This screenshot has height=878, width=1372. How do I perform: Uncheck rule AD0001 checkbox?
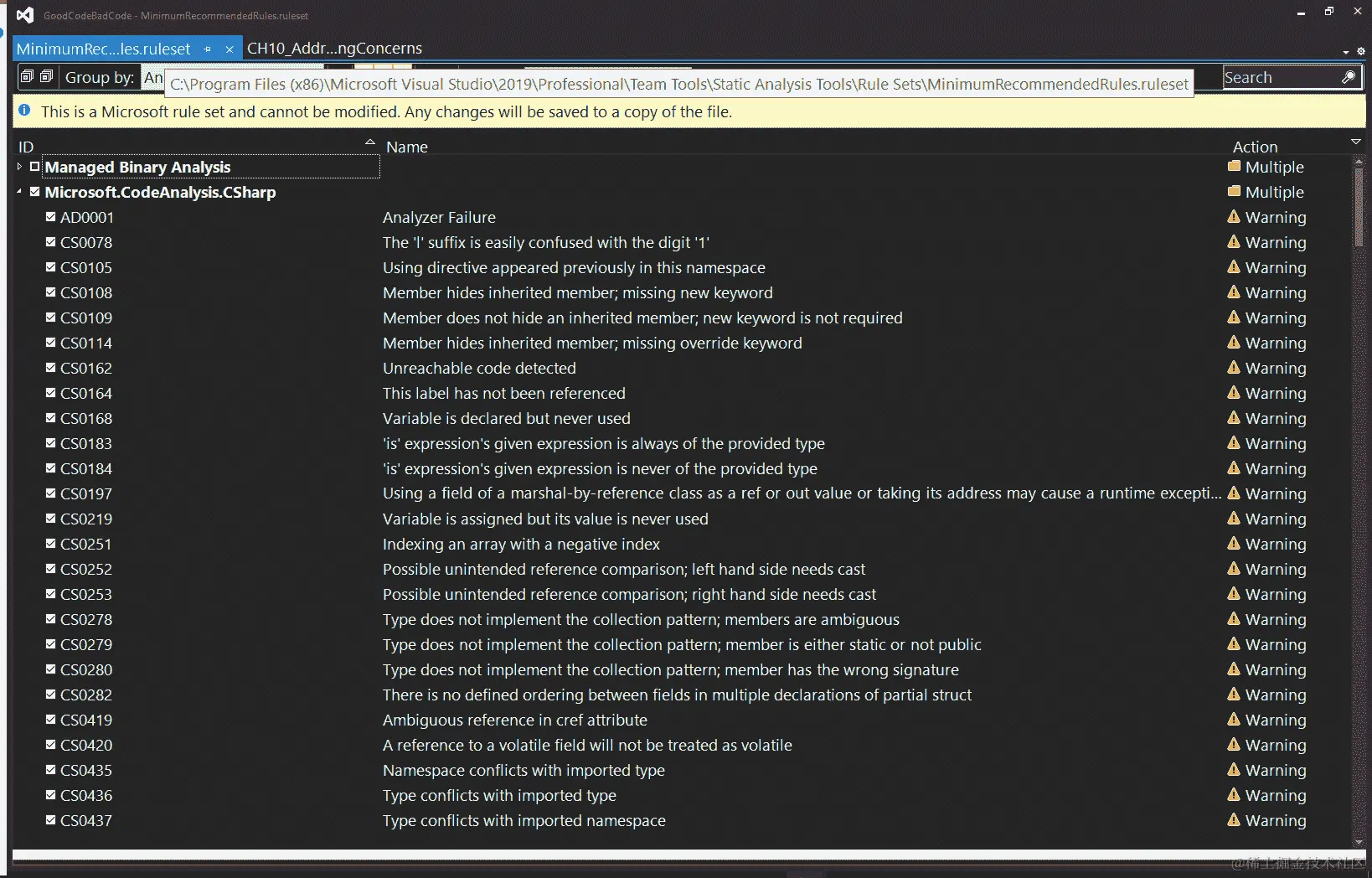coord(50,216)
